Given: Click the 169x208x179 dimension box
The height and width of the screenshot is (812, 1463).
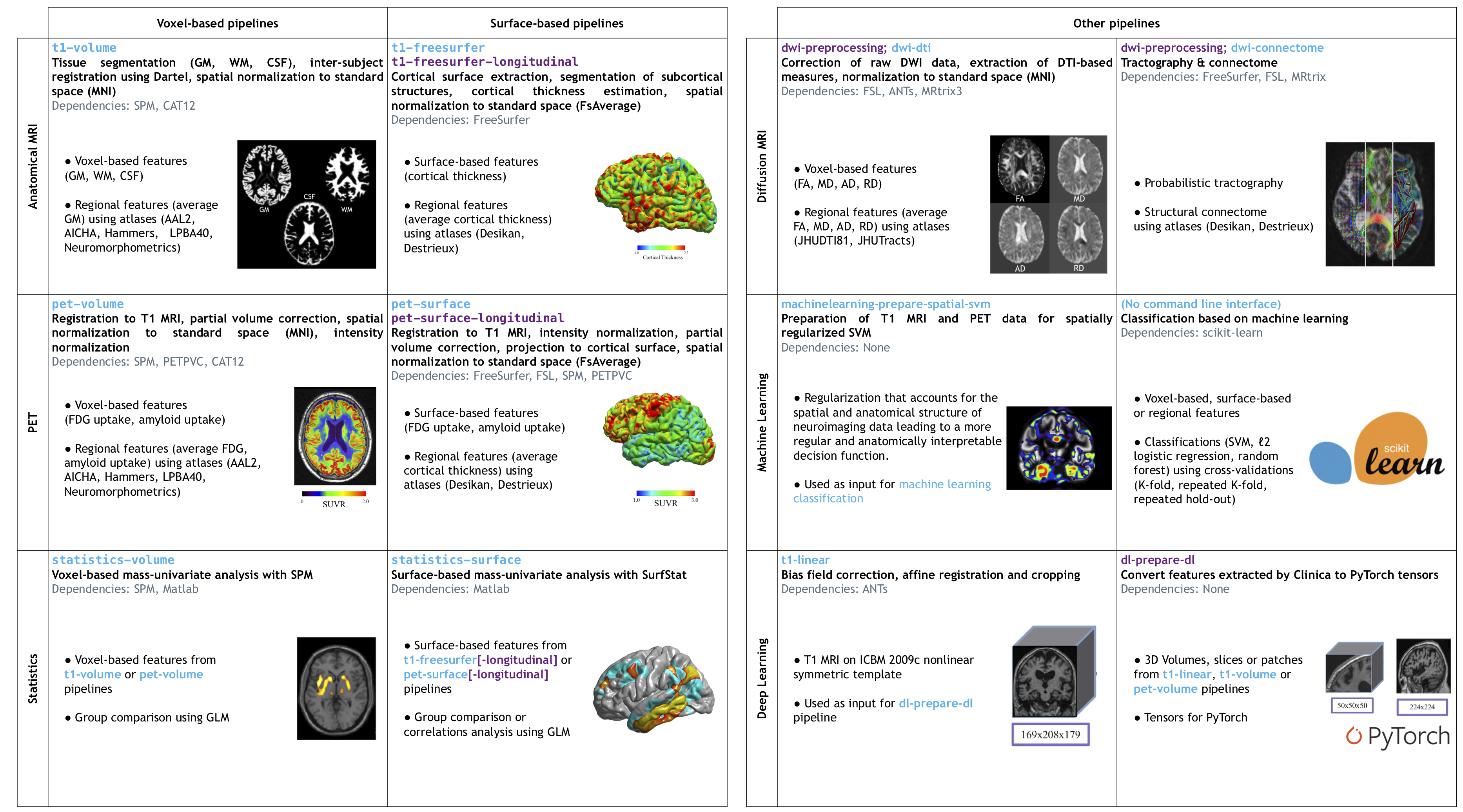Looking at the screenshot, I should (1050, 734).
